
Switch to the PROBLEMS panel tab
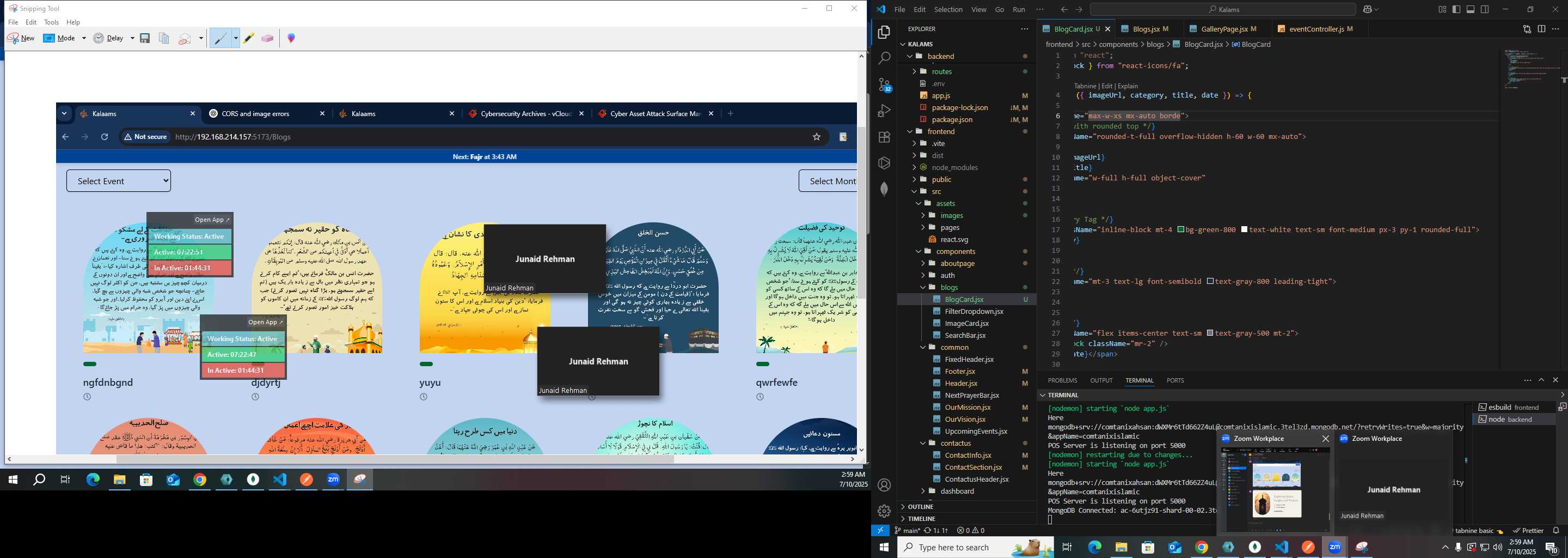tap(1062, 380)
